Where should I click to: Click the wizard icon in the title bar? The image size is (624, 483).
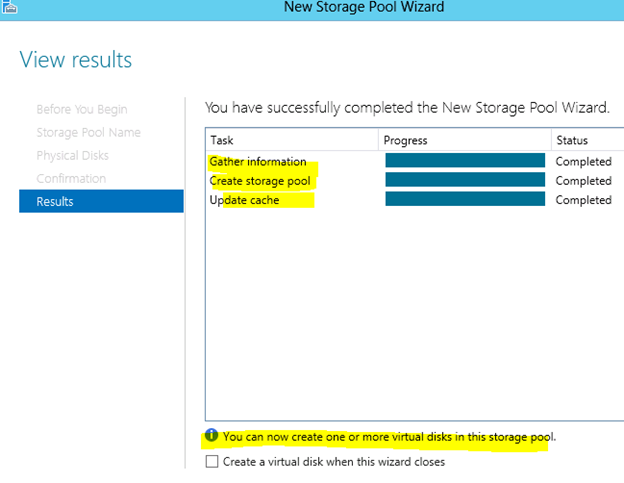(x=9, y=7)
